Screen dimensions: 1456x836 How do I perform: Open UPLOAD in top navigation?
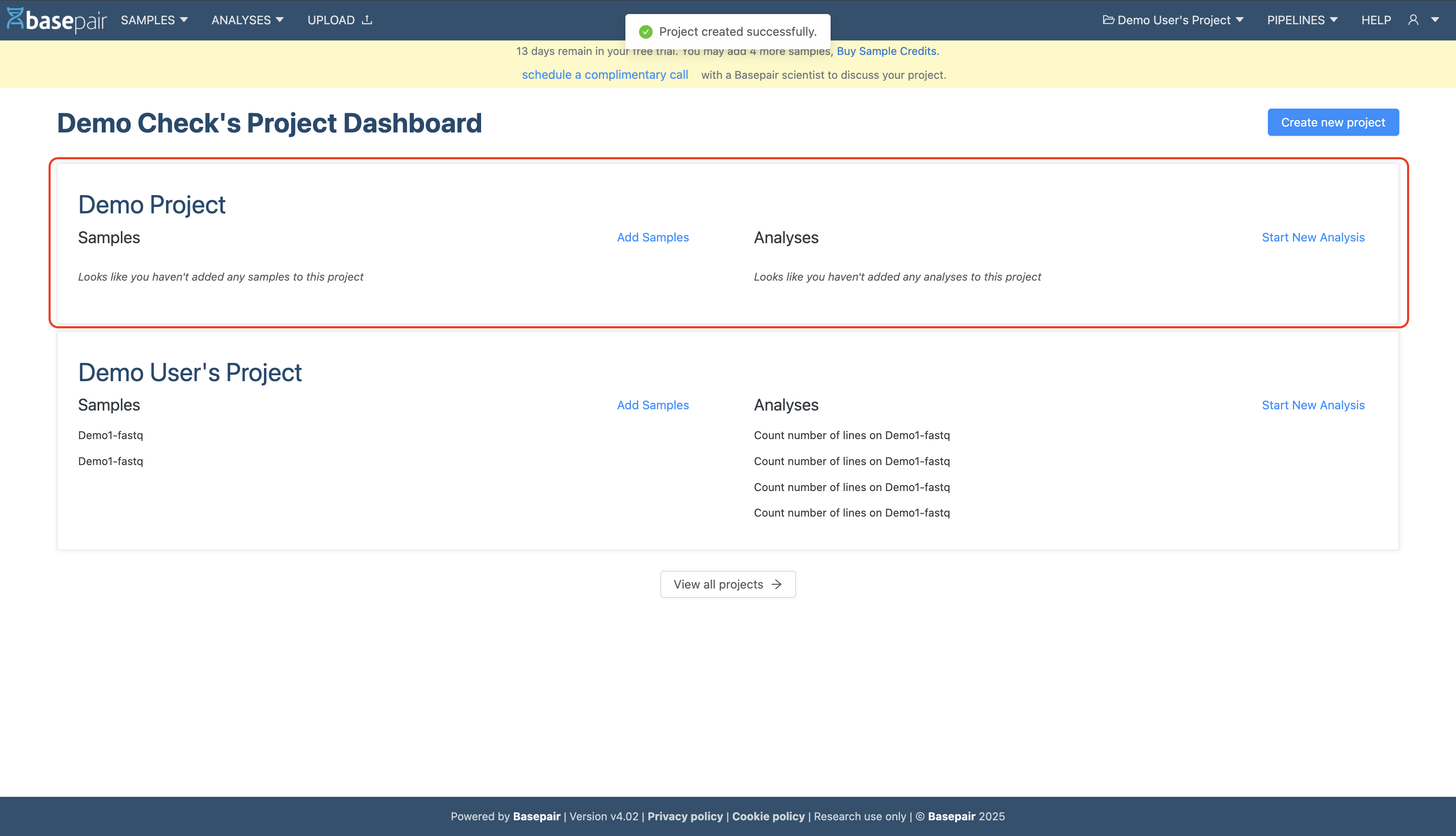point(331,20)
